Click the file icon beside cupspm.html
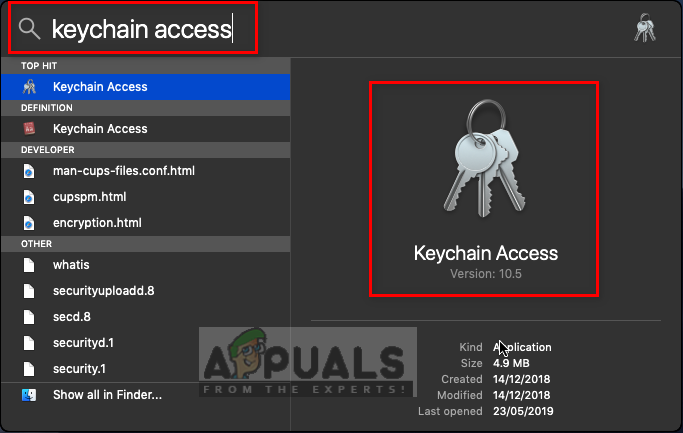 pos(29,197)
